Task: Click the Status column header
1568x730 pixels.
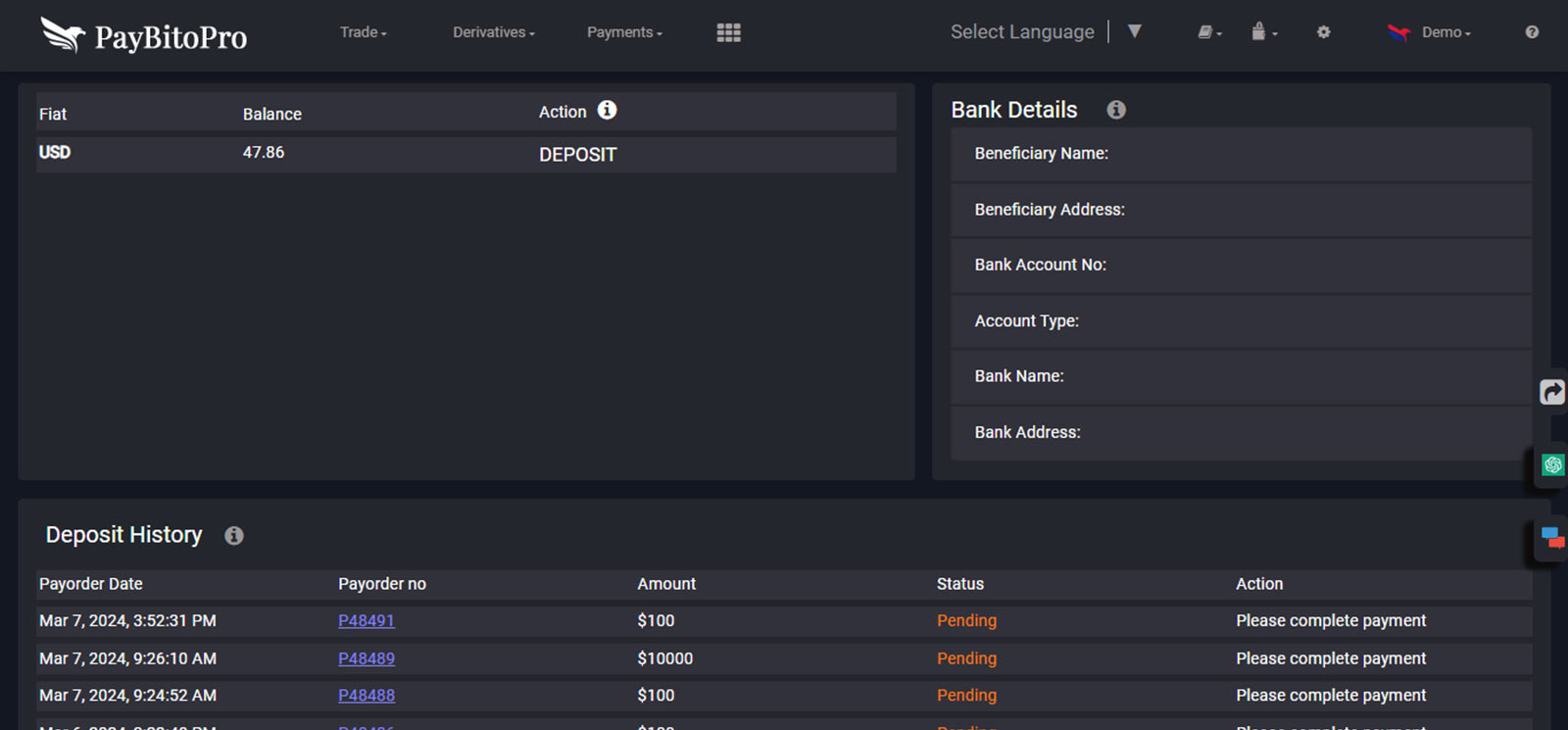Action: pyautogui.click(x=960, y=584)
